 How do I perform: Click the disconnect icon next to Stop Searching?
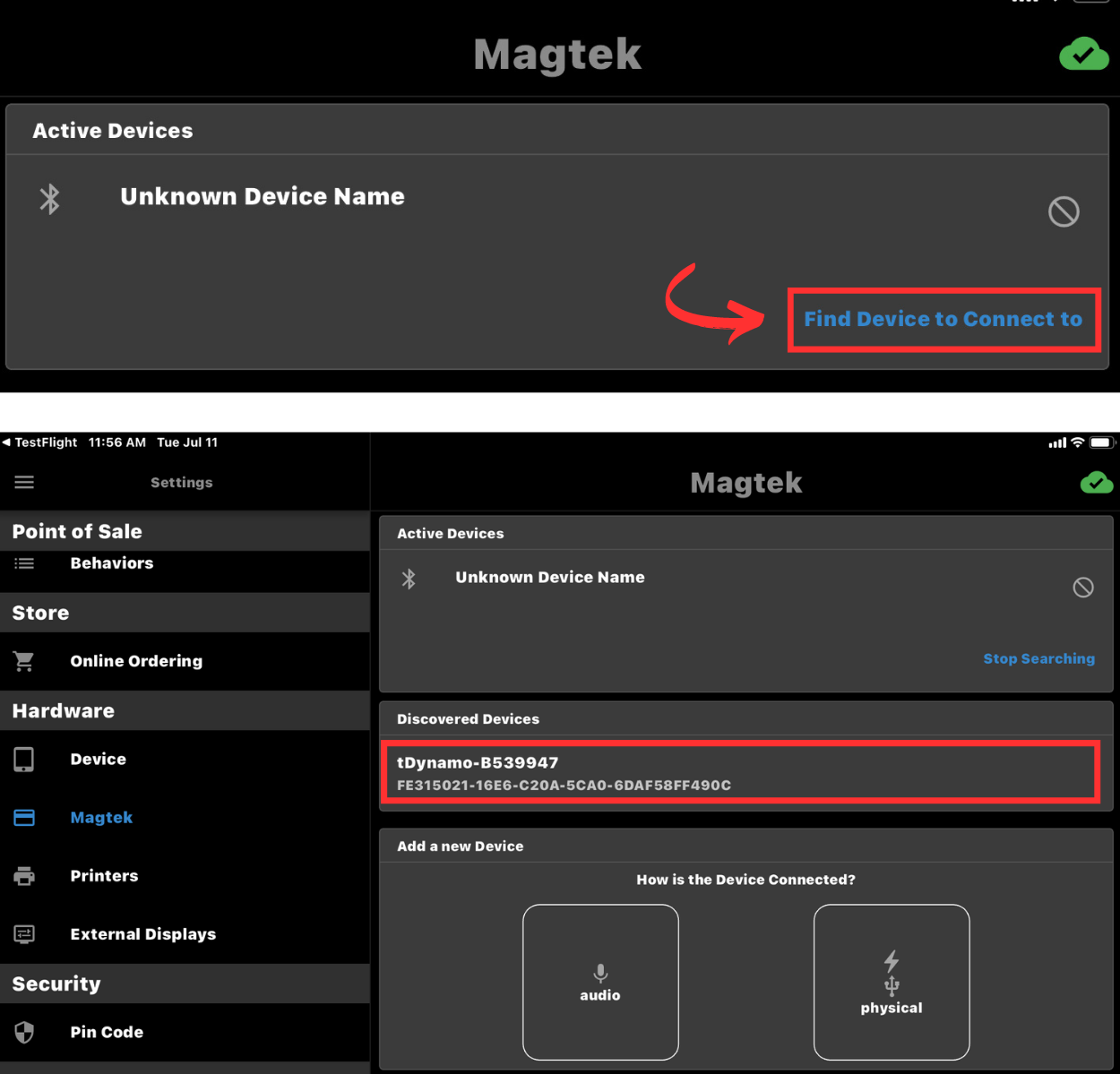1083,588
